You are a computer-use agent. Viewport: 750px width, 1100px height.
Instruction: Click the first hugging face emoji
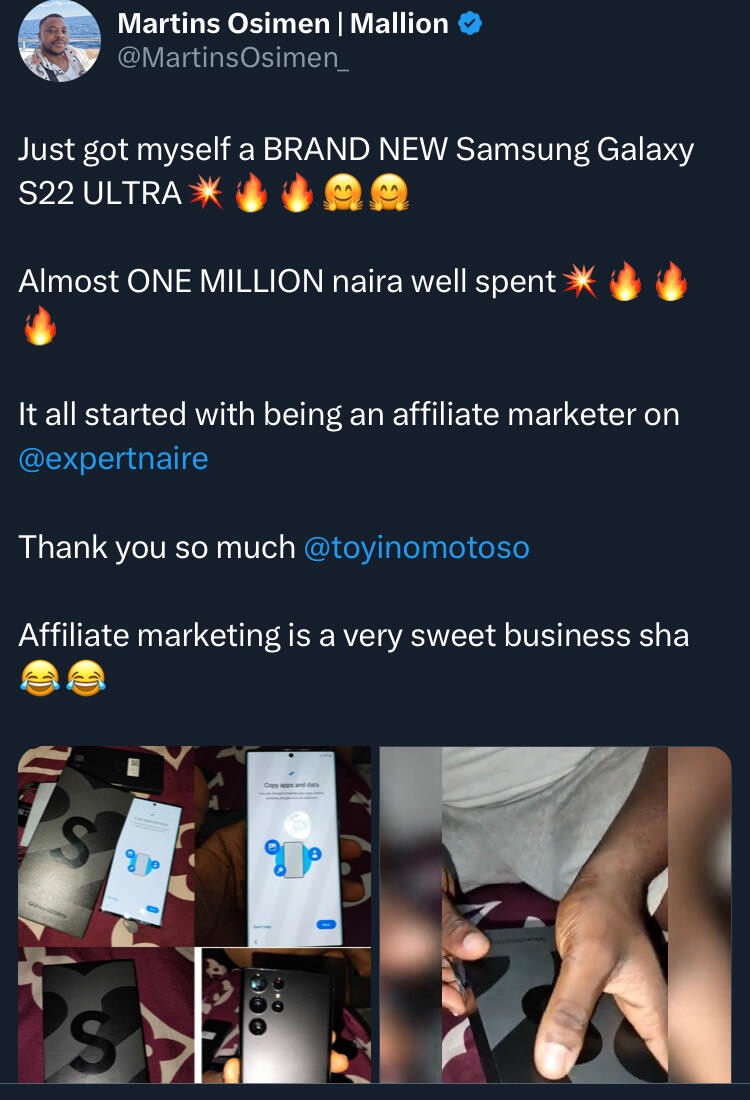(342, 193)
